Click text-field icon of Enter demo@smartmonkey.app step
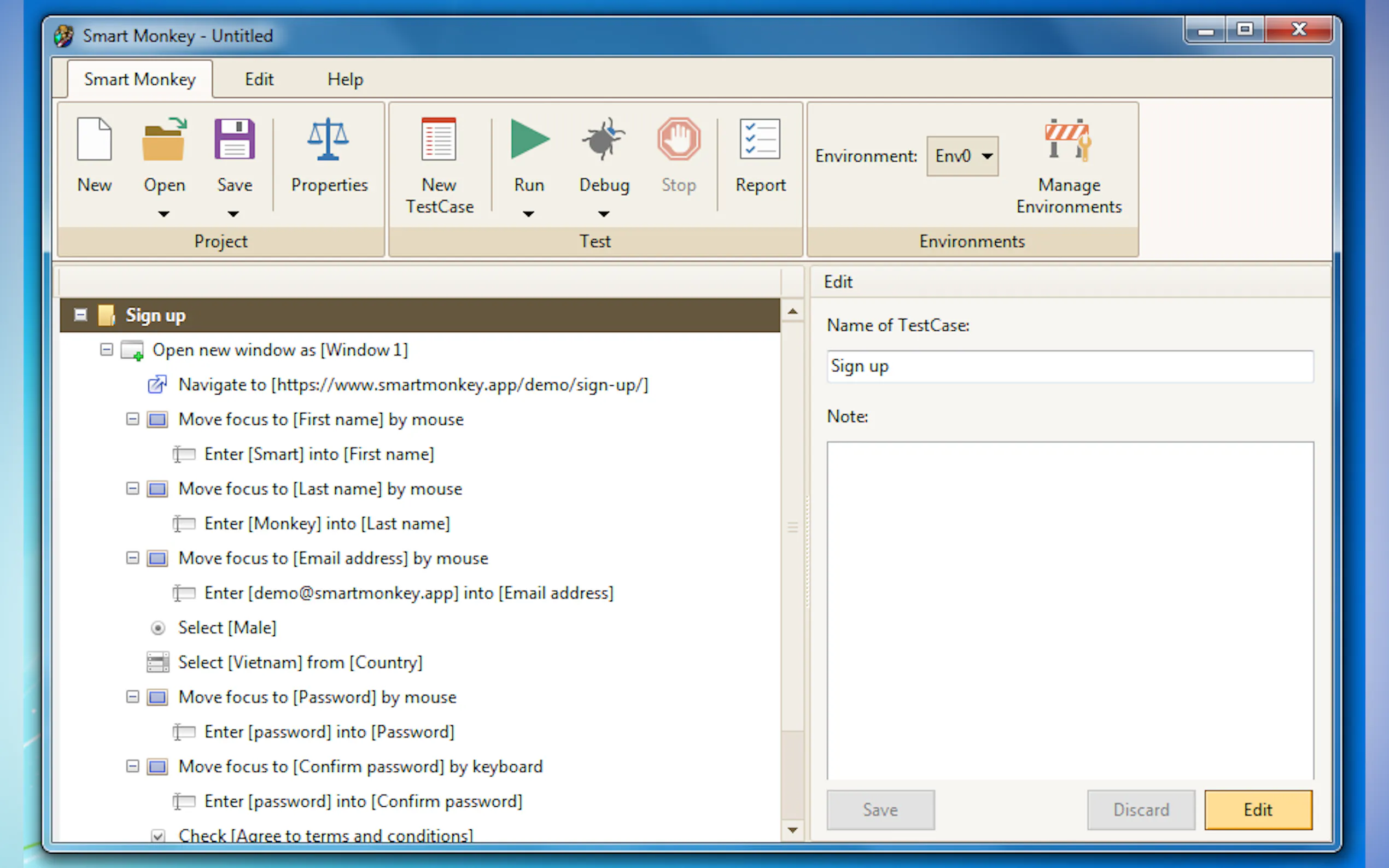1389x868 pixels. 184,593
